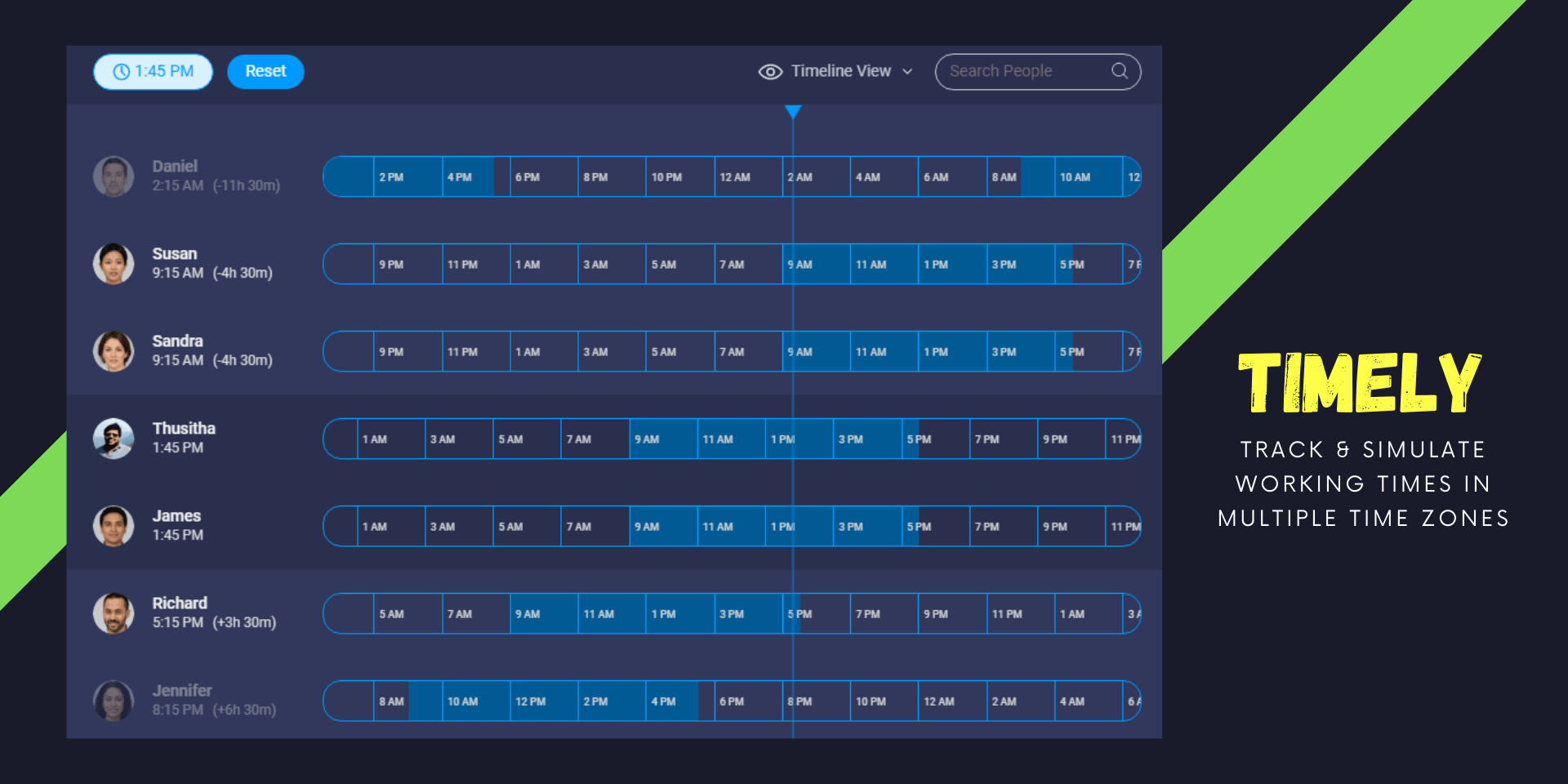Select the name Thusitha
This screenshot has width=1568, height=784.
(184, 429)
